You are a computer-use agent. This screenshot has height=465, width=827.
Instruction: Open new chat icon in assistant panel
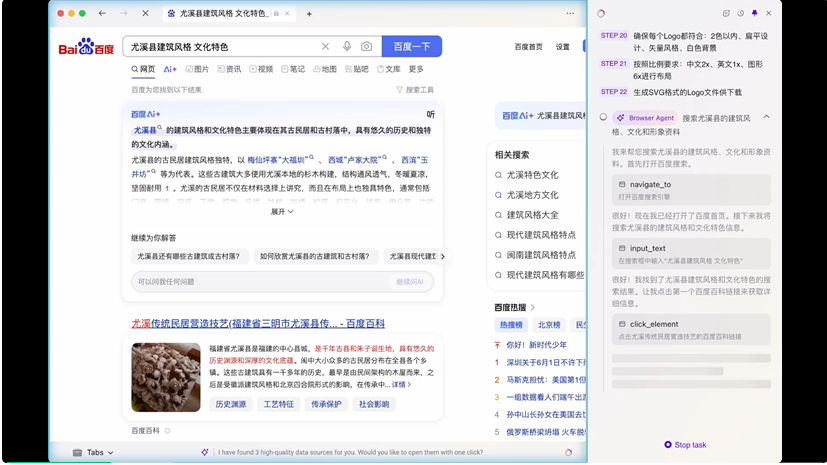[x=726, y=13]
